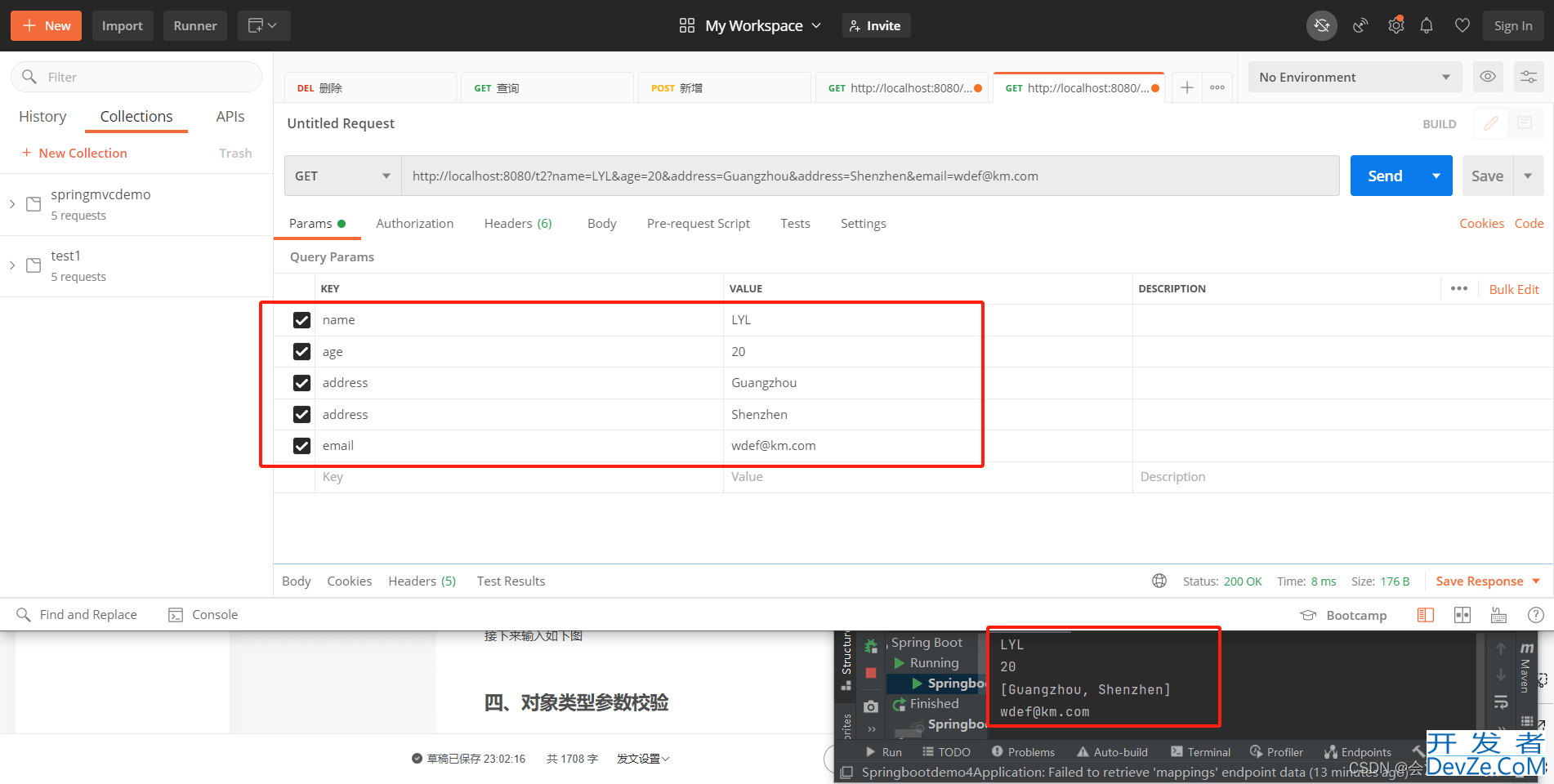Open the capture requests satellite icon
The height and width of the screenshot is (784, 1554).
pos(1360,26)
